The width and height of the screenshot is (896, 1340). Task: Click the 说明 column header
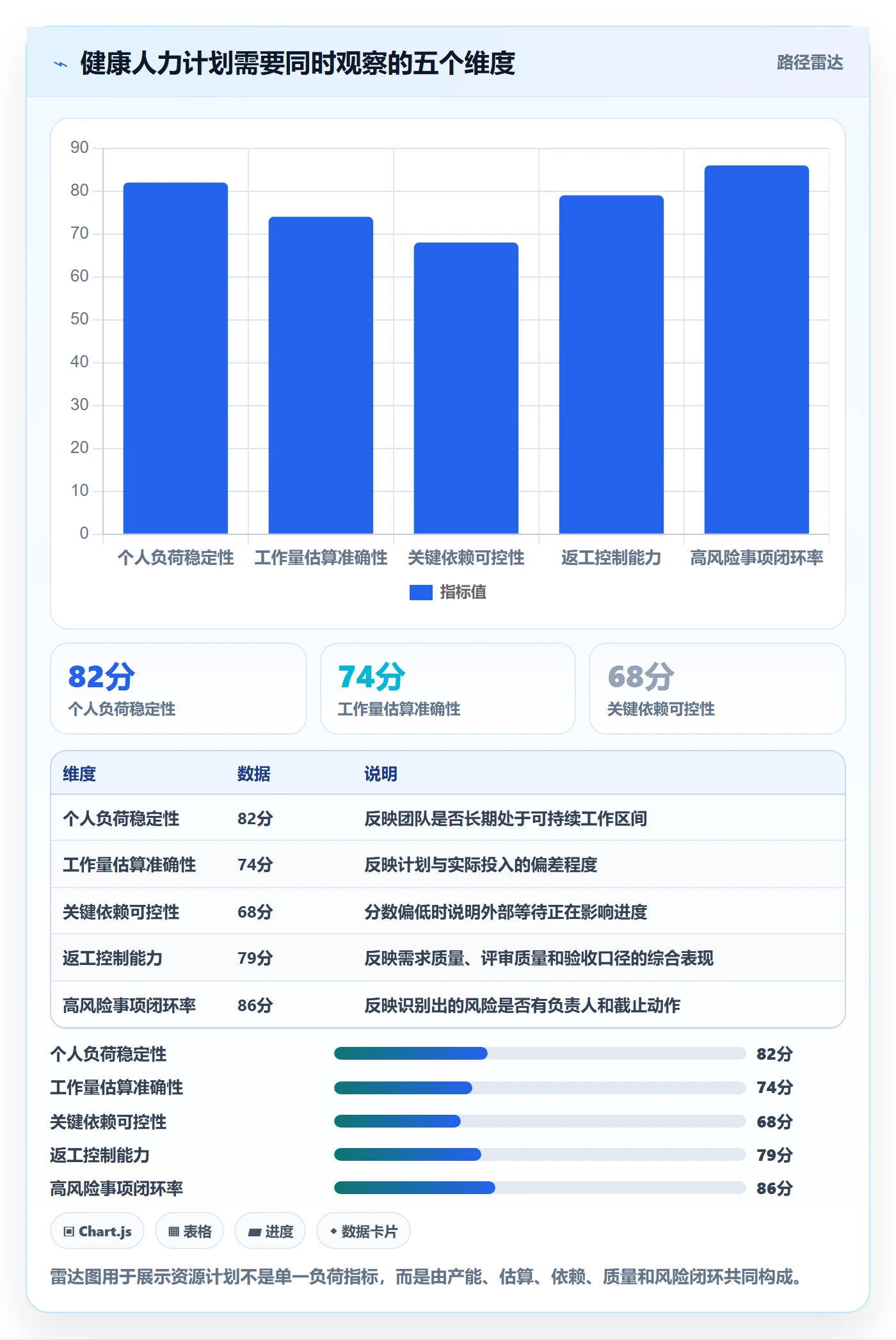381,774
